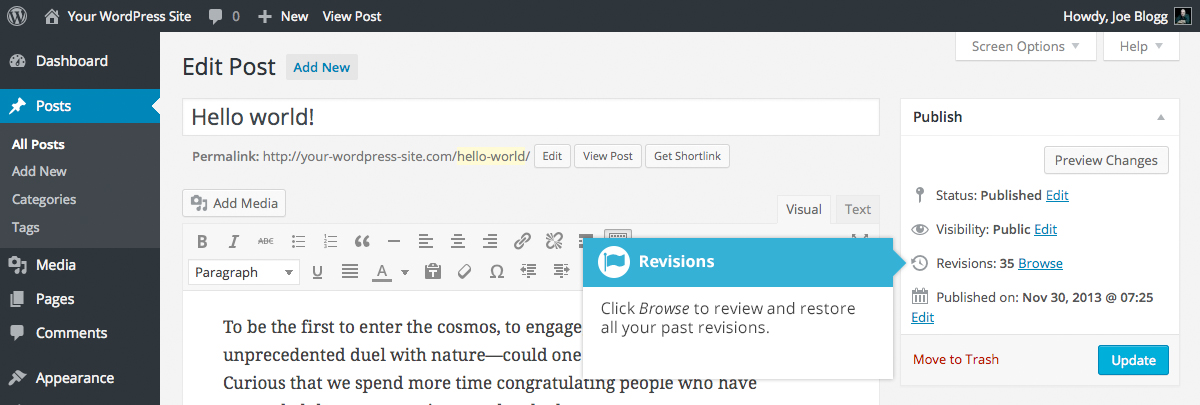The image size is (1200, 405).
Task: Click the Get Shortlink button
Action: click(688, 156)
